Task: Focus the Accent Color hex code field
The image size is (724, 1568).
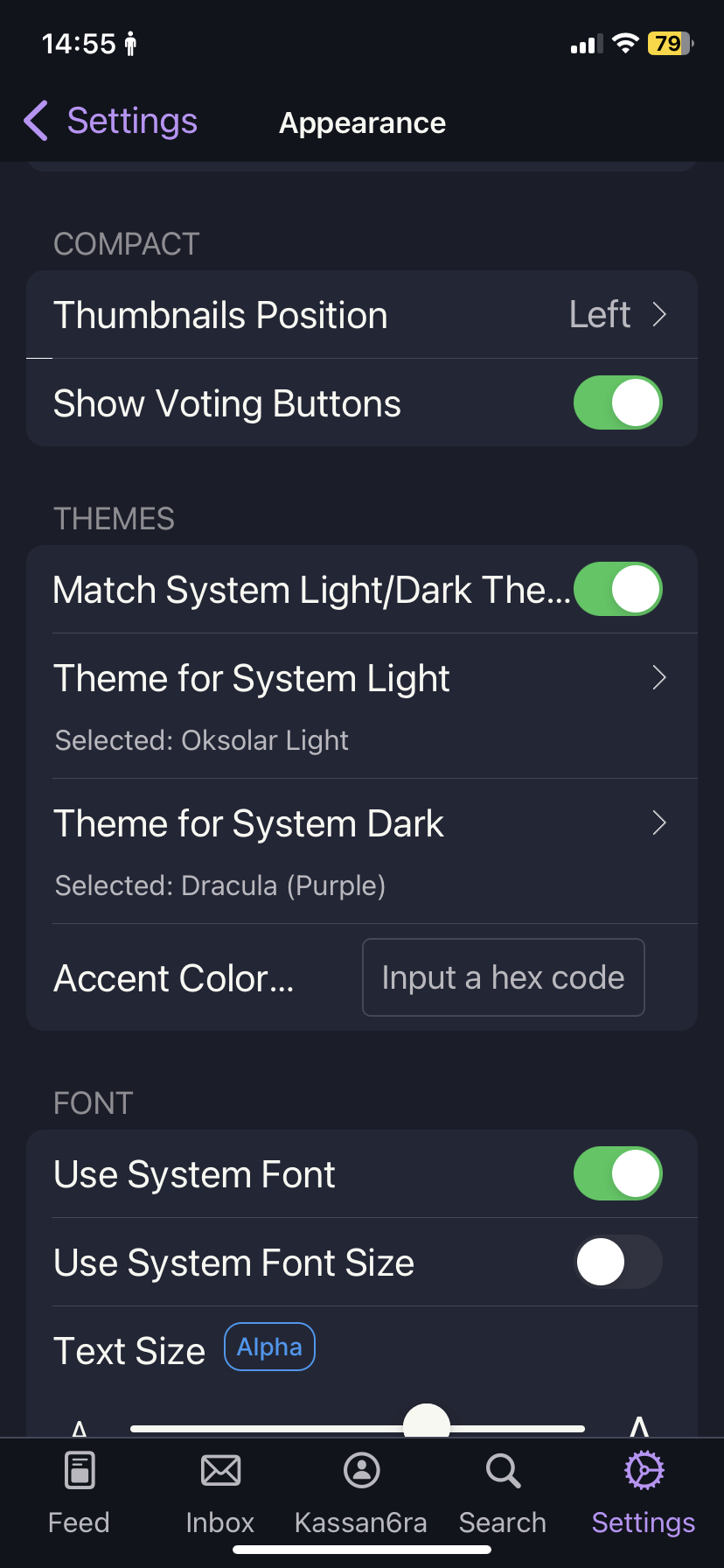Action: [504, 977]
